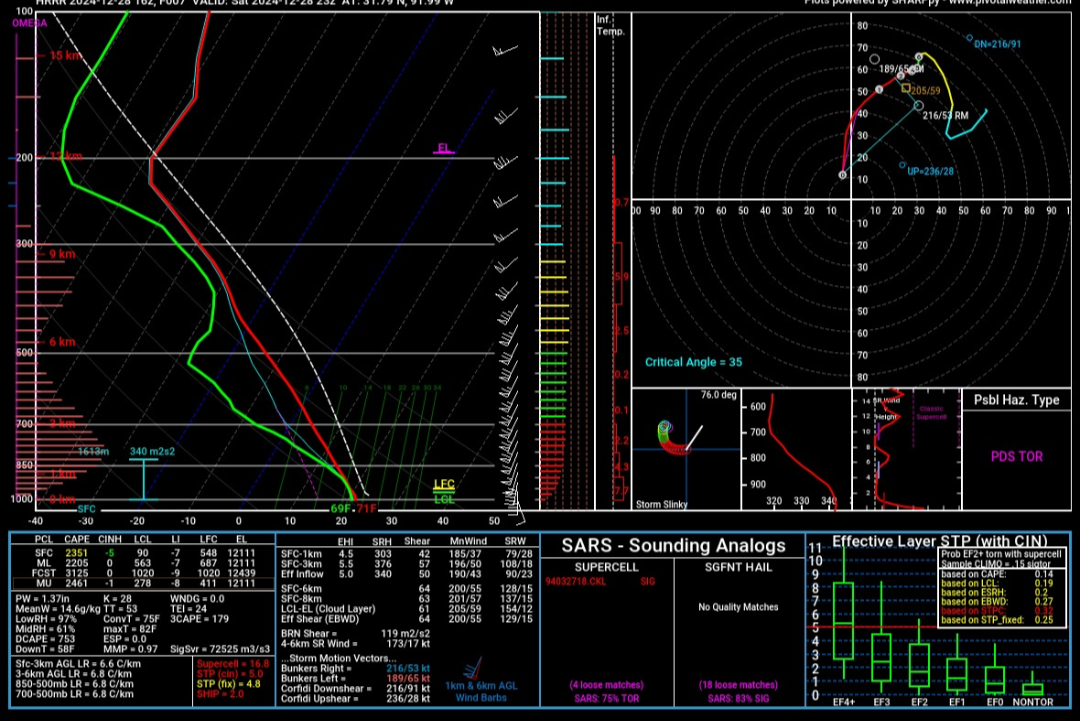
Task: Click the Supercell = 16.8 parameter
Action: (x=233, y=664)
